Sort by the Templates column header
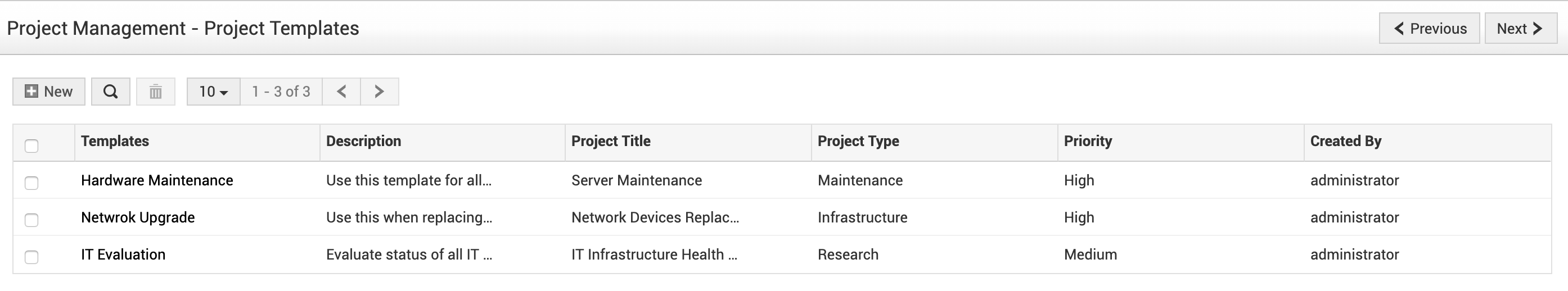1568x291 pixels. click(115, 141)
